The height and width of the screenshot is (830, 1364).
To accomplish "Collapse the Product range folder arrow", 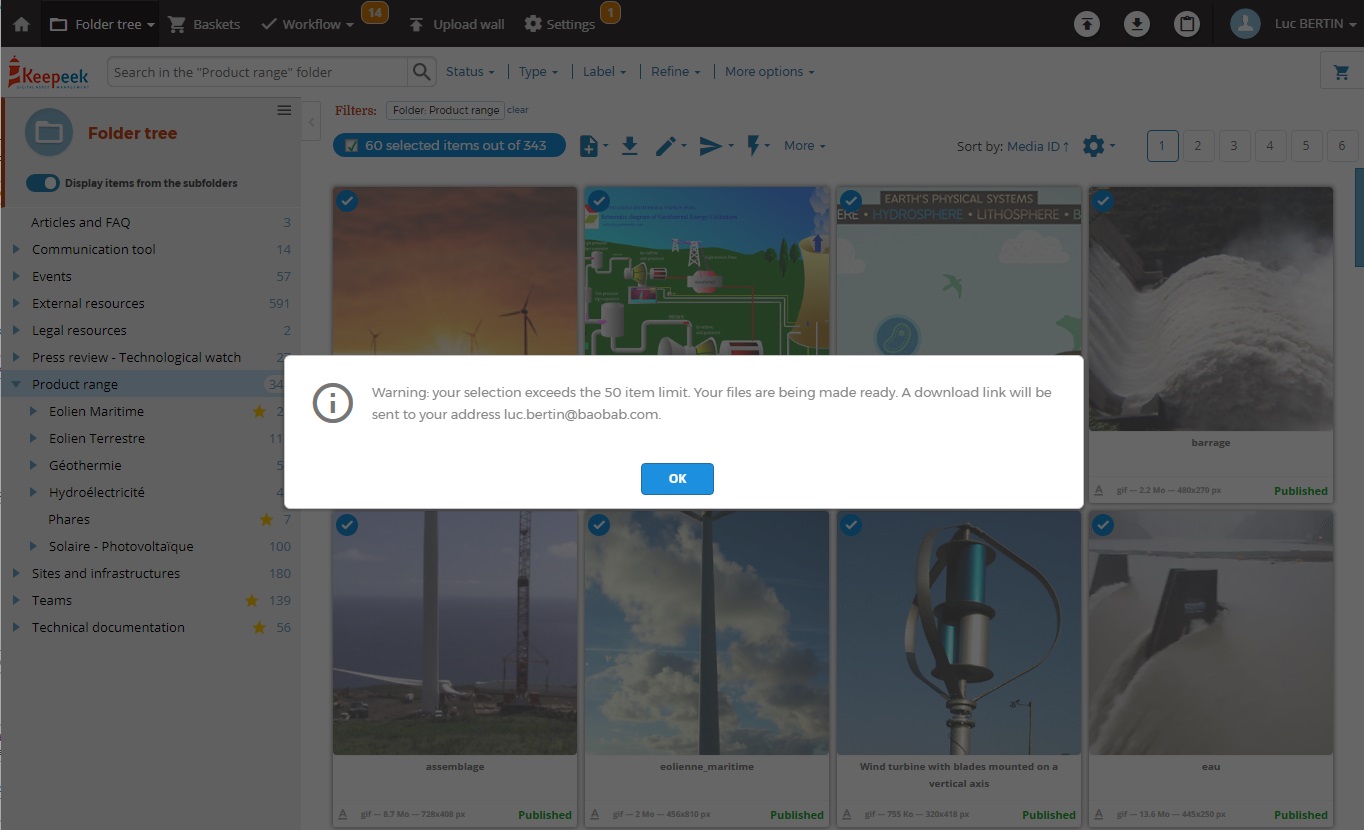I will [16, 385].
